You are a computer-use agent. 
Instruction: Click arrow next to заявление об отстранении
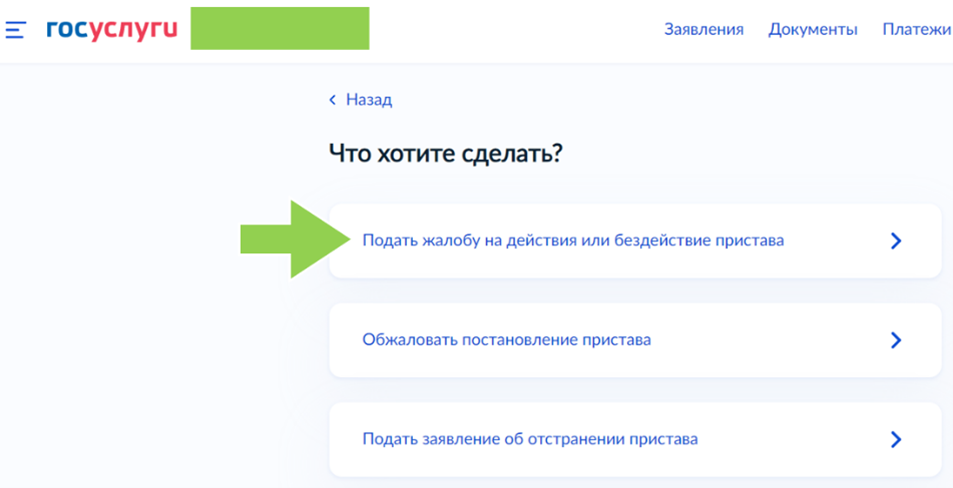[x=896, y=439]
